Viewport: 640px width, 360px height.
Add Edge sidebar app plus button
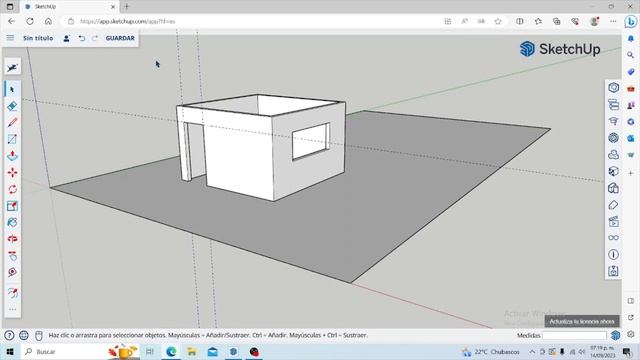click(631, 173)
